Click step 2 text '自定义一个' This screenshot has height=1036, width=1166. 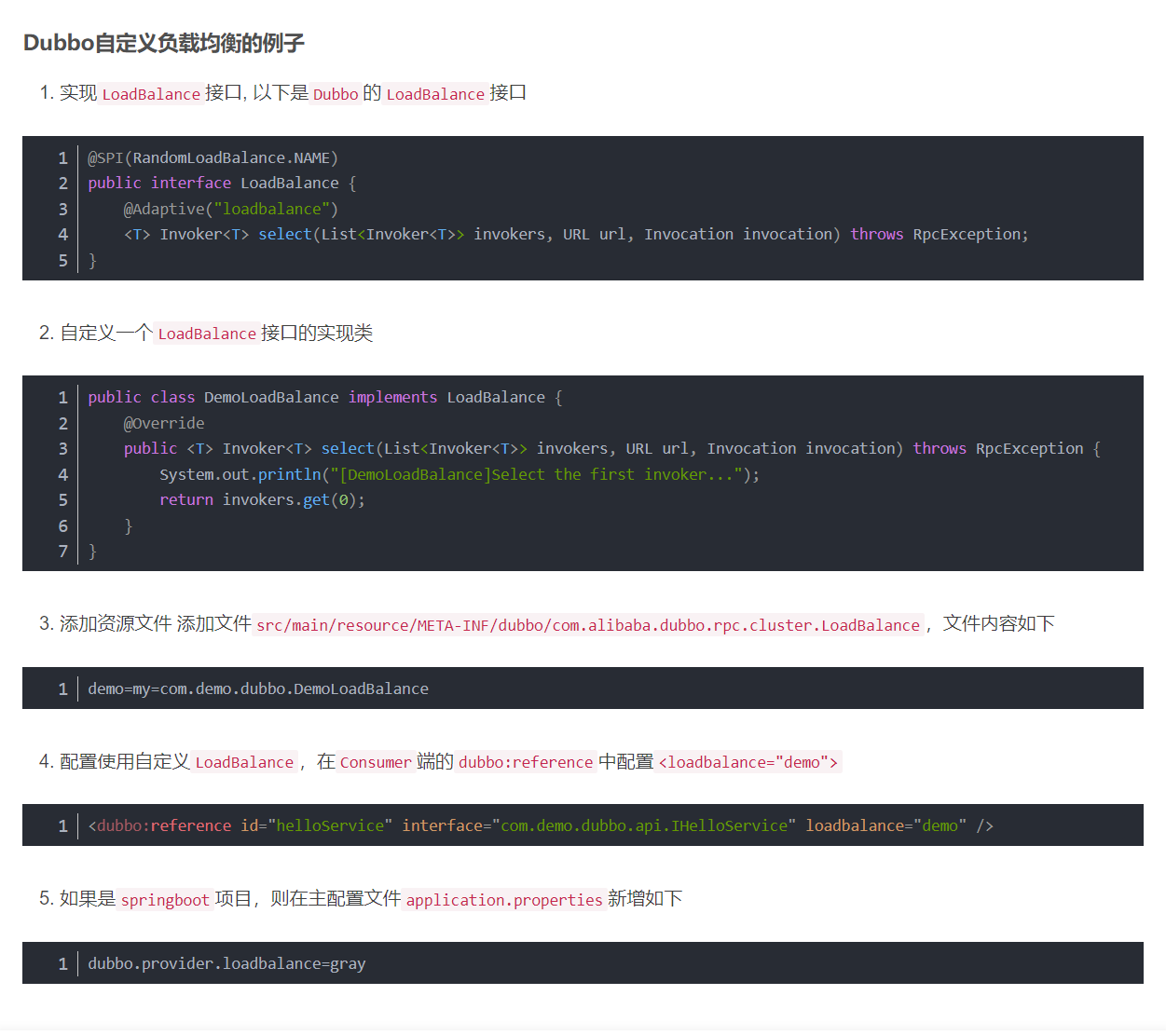106,334
